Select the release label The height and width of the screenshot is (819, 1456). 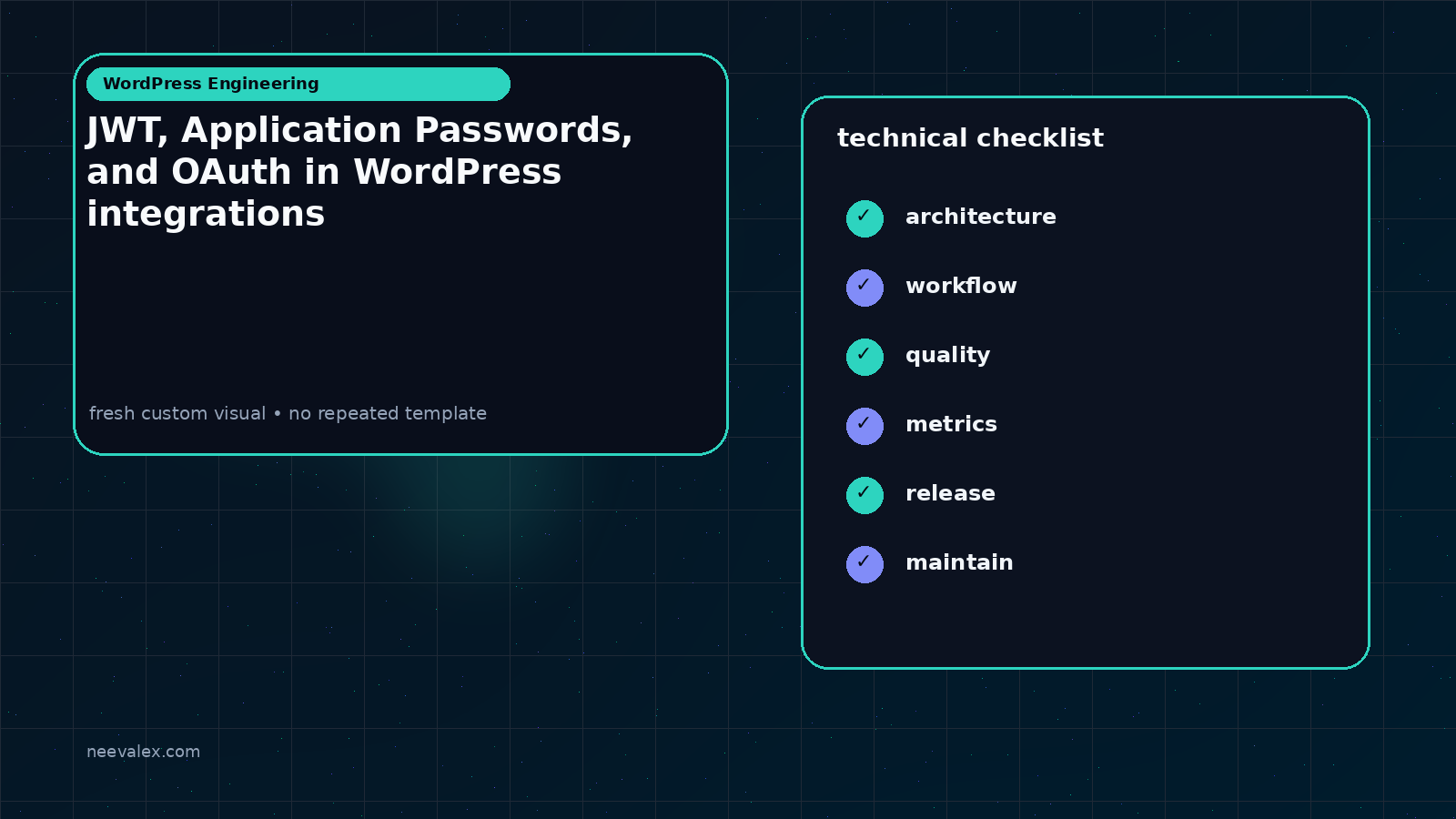pyautogui.click(x=950, y=493)
